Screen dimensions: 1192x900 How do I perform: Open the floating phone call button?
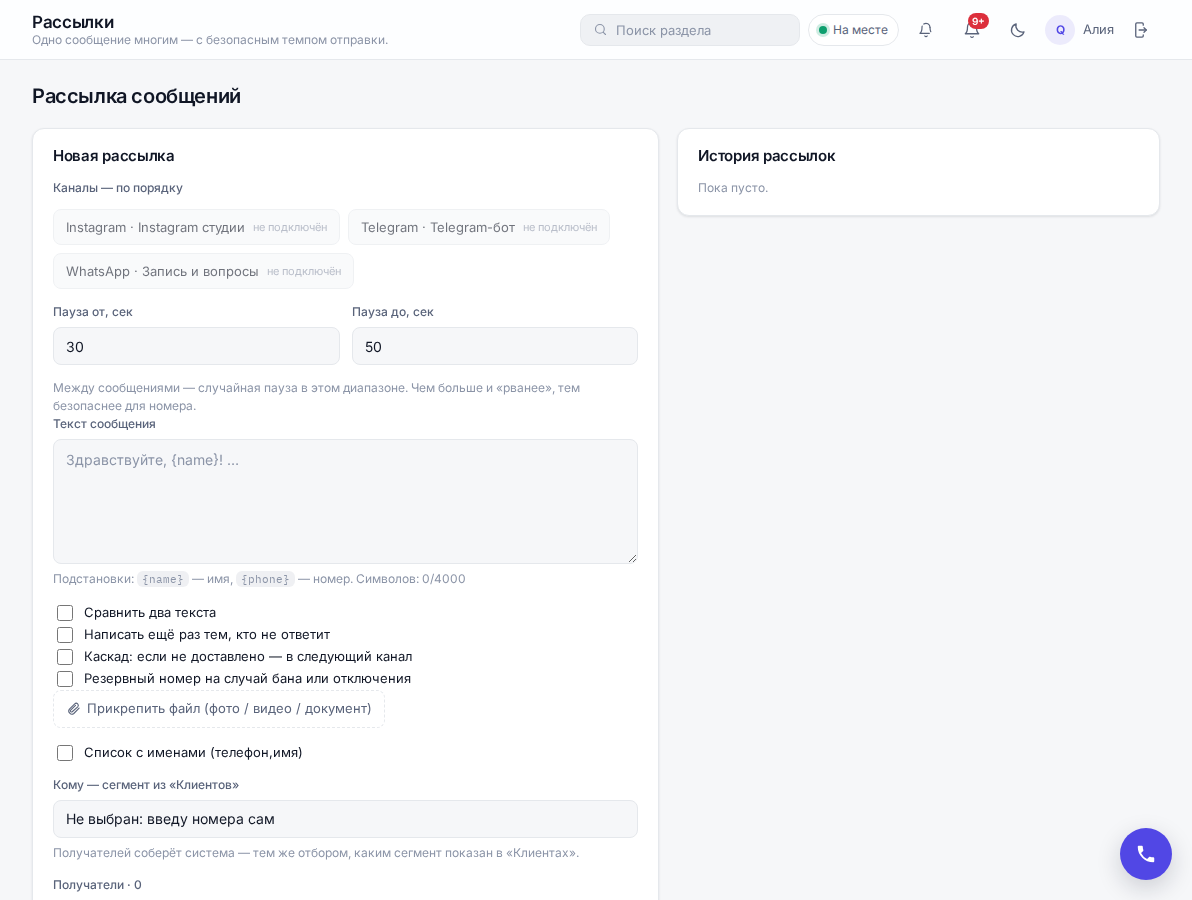click(x=1145, y=854)
